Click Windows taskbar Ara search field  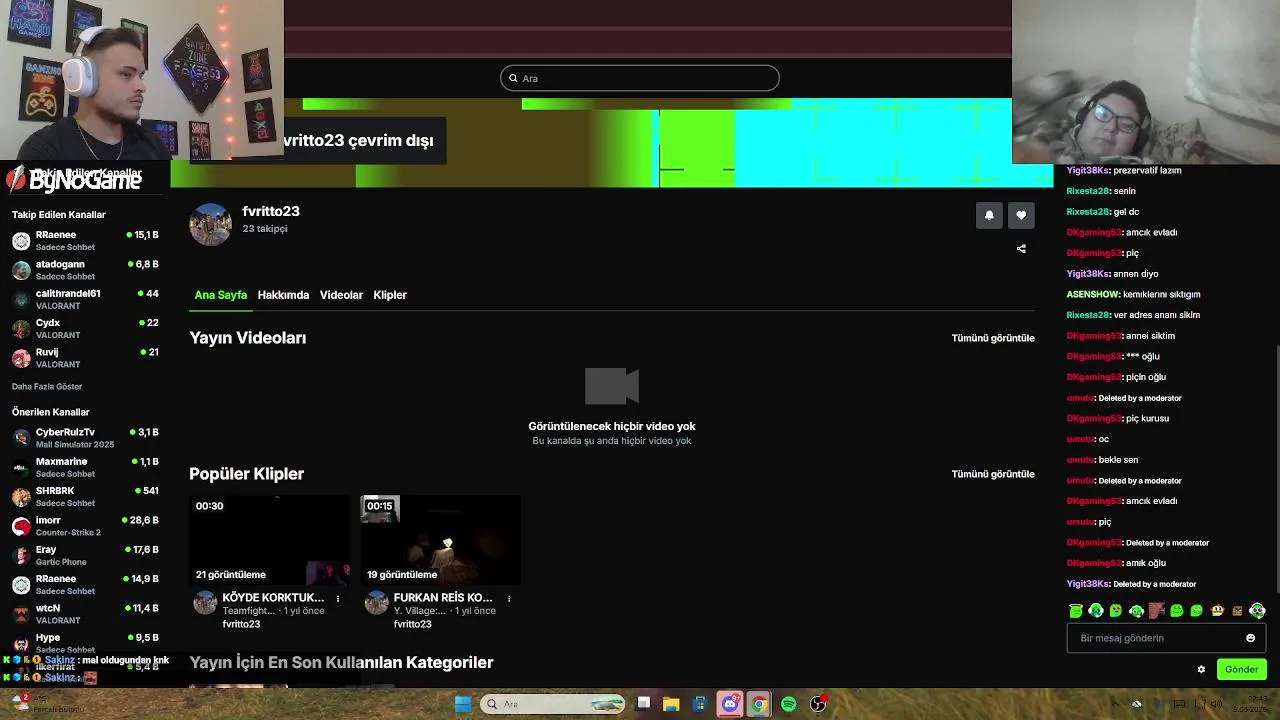pos(554,704)
